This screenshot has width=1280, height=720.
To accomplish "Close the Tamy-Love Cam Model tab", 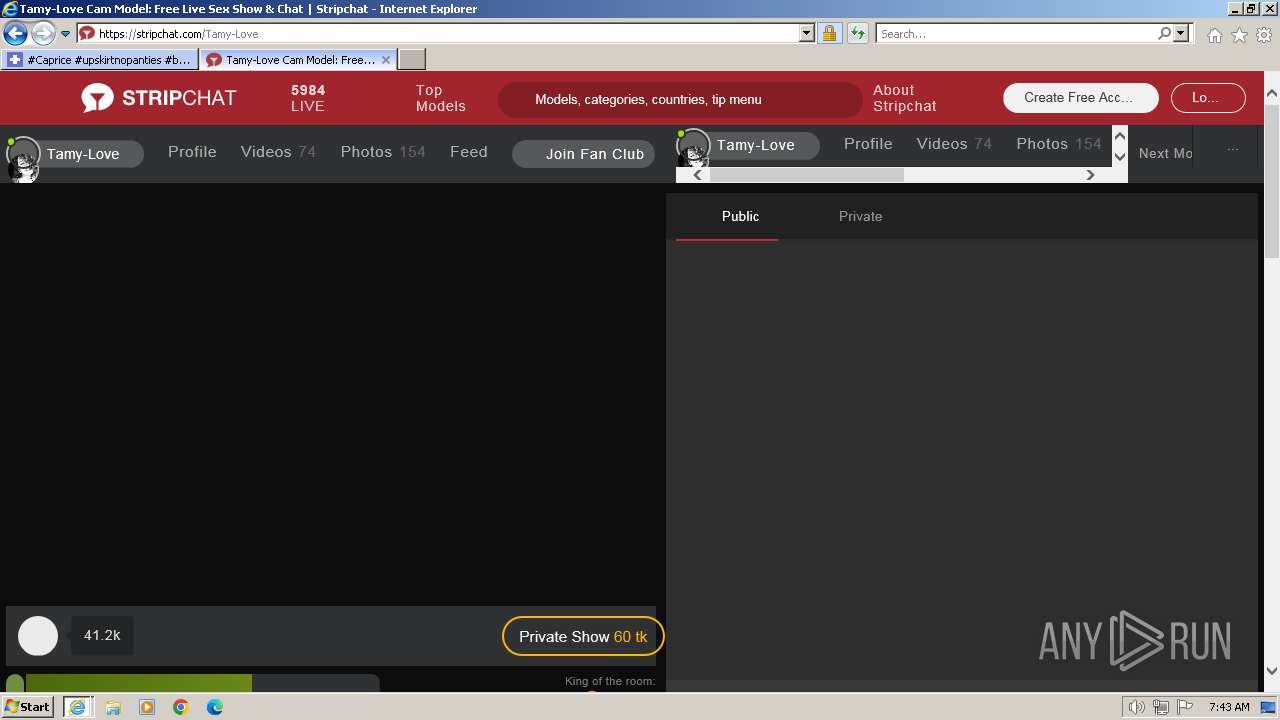I will tap(386, 59).
